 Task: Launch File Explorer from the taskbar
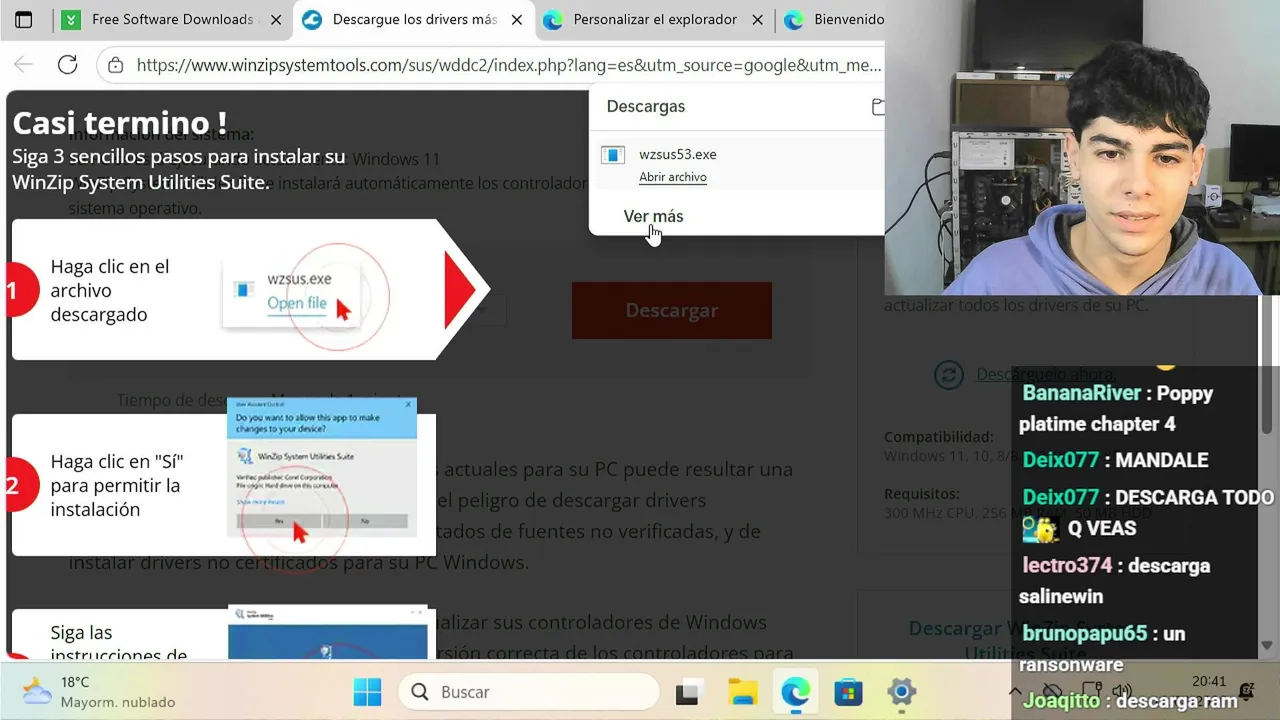tap(742, 692)
